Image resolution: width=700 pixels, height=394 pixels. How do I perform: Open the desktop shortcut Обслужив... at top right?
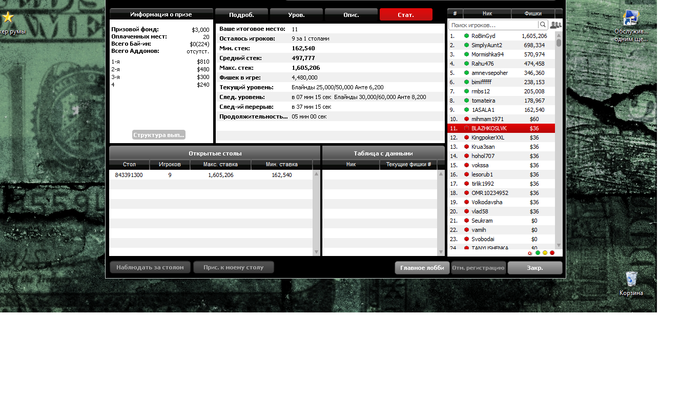coord(631,26)
